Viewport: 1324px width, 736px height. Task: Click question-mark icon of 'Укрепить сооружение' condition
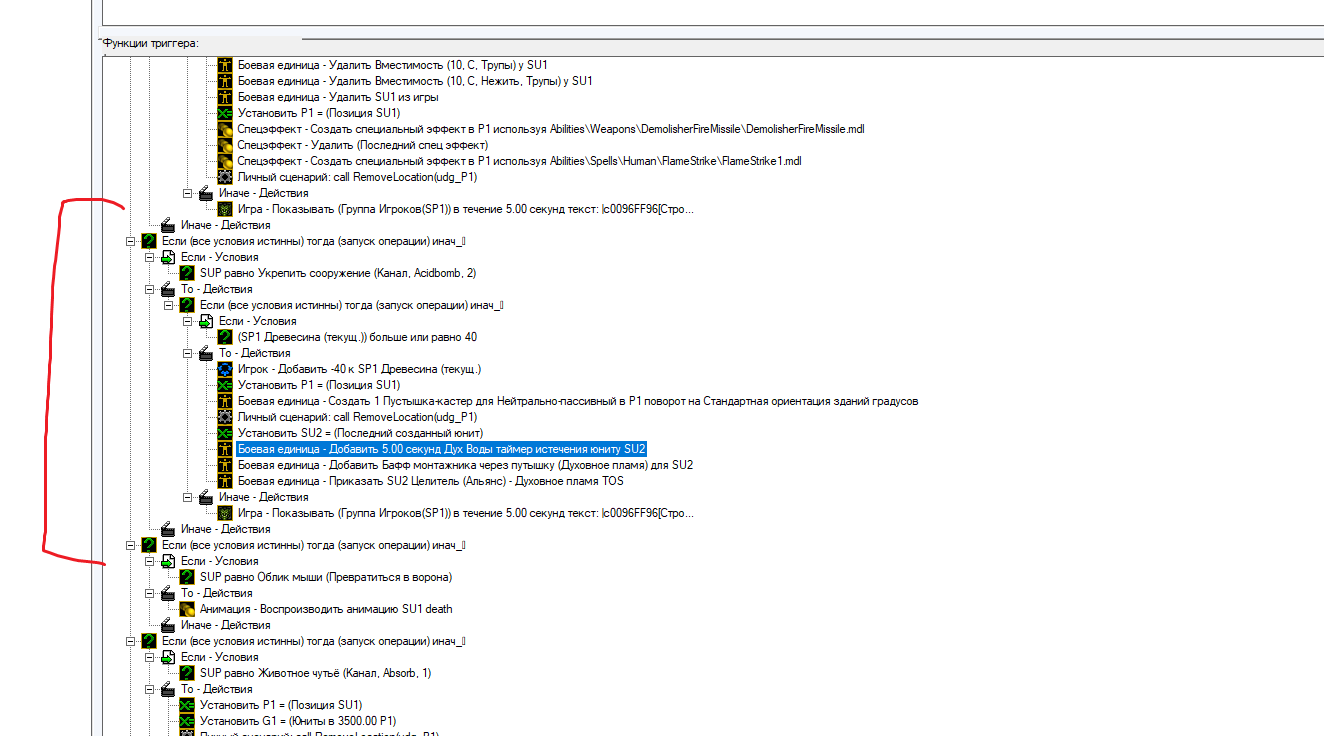coord(187,273)
